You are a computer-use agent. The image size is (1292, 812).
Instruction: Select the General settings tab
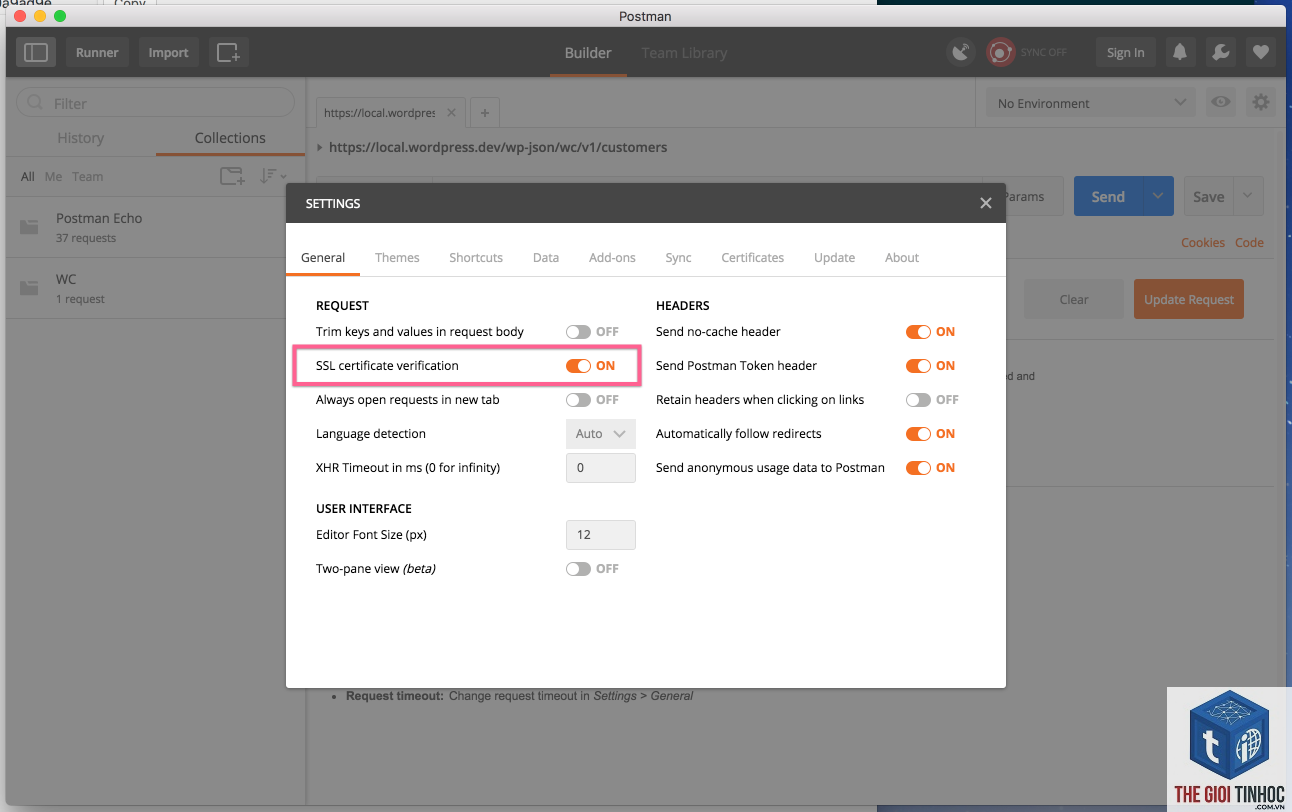[x=323, y=257]
